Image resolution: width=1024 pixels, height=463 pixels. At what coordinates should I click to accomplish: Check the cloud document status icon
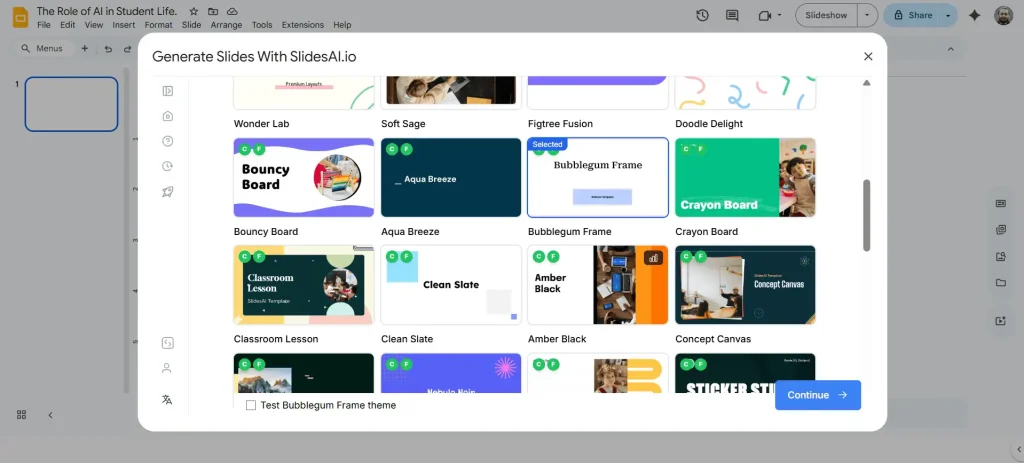pyautogui.click(x=232, y=11)
